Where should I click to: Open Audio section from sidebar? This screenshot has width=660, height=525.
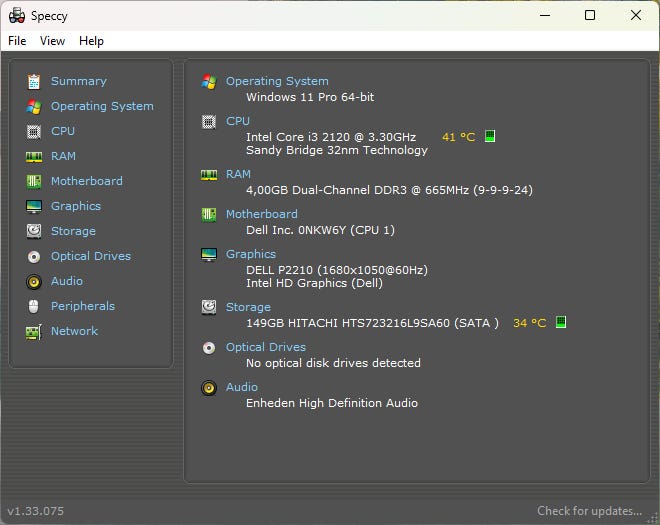(x=67, y=281)
